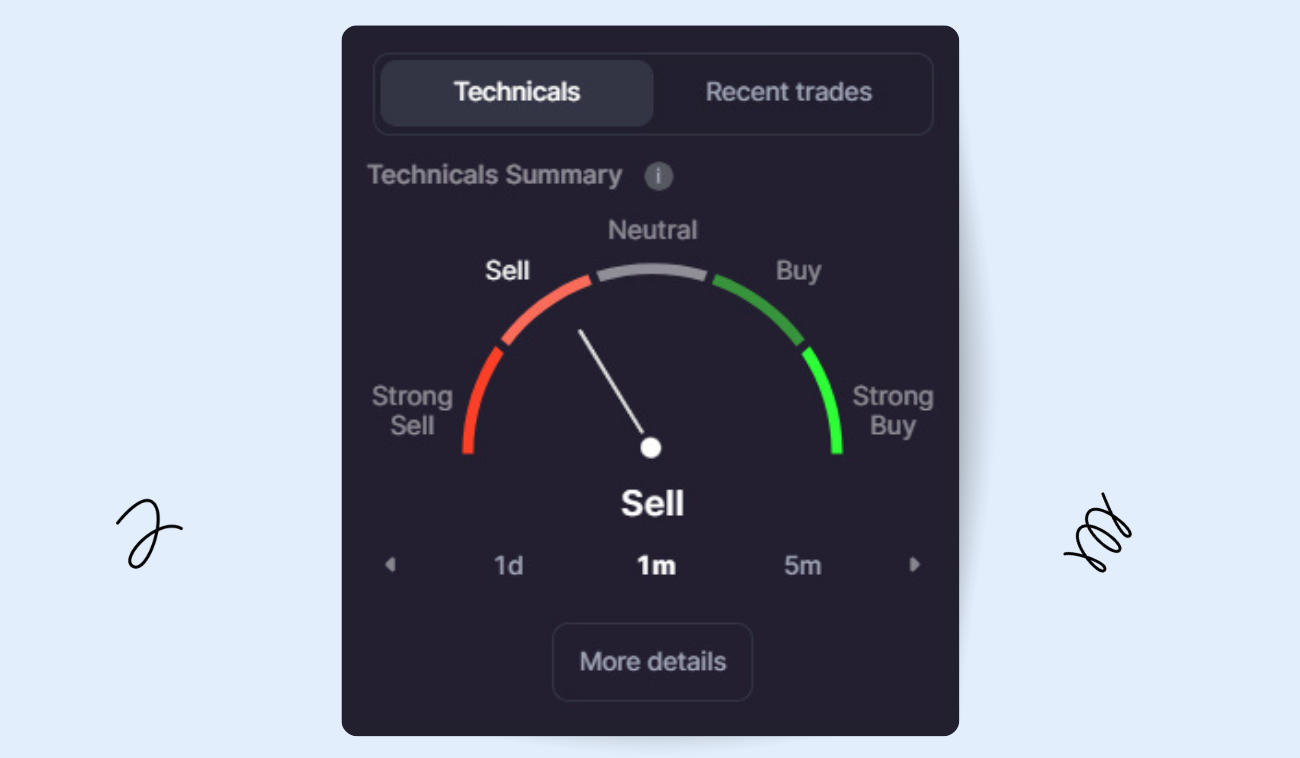Open the Recent trades tab
This screenshot has width=1300, height=758.
point(789,93)
